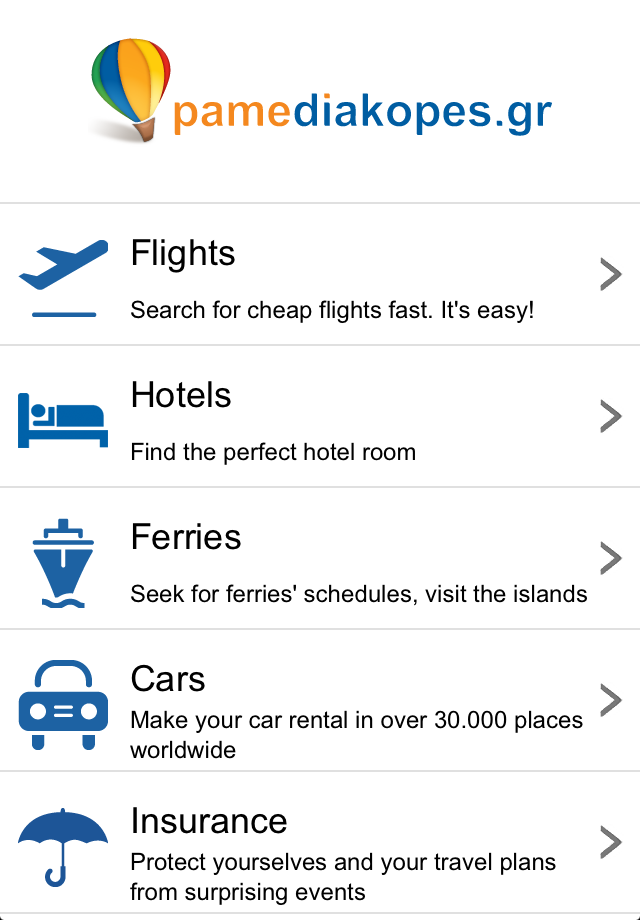The height and width of the screenshot is (920, 640).
Task: Open the Flights menu title
Action: coord(183,253)
